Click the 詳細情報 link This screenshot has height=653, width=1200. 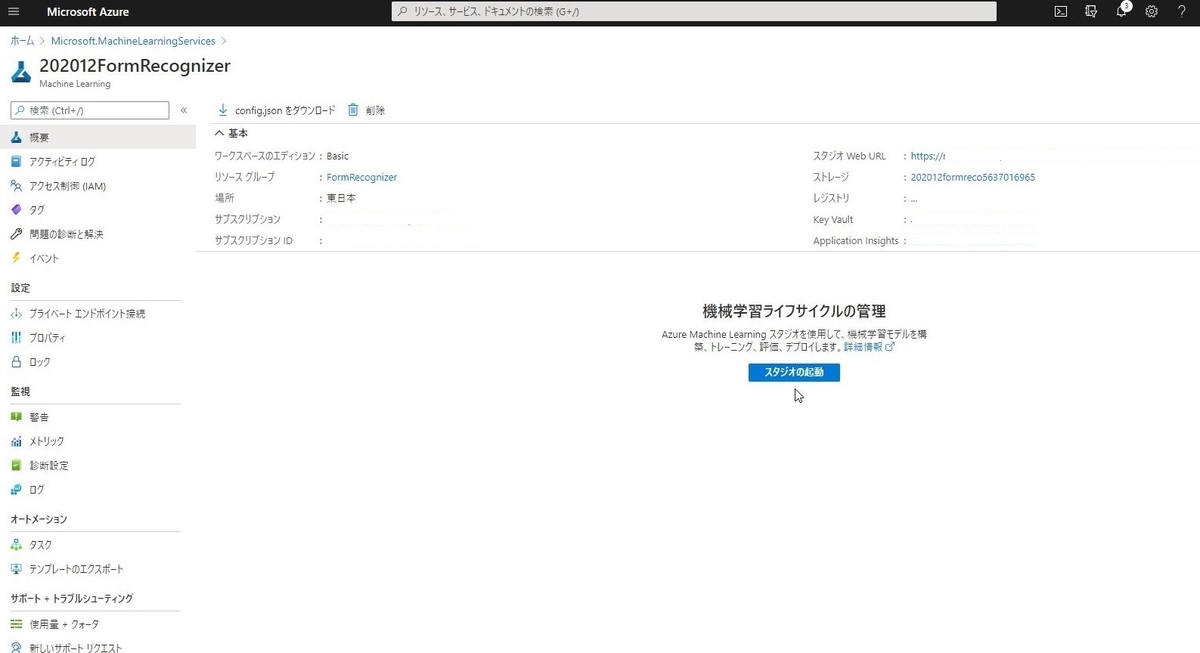862,346
